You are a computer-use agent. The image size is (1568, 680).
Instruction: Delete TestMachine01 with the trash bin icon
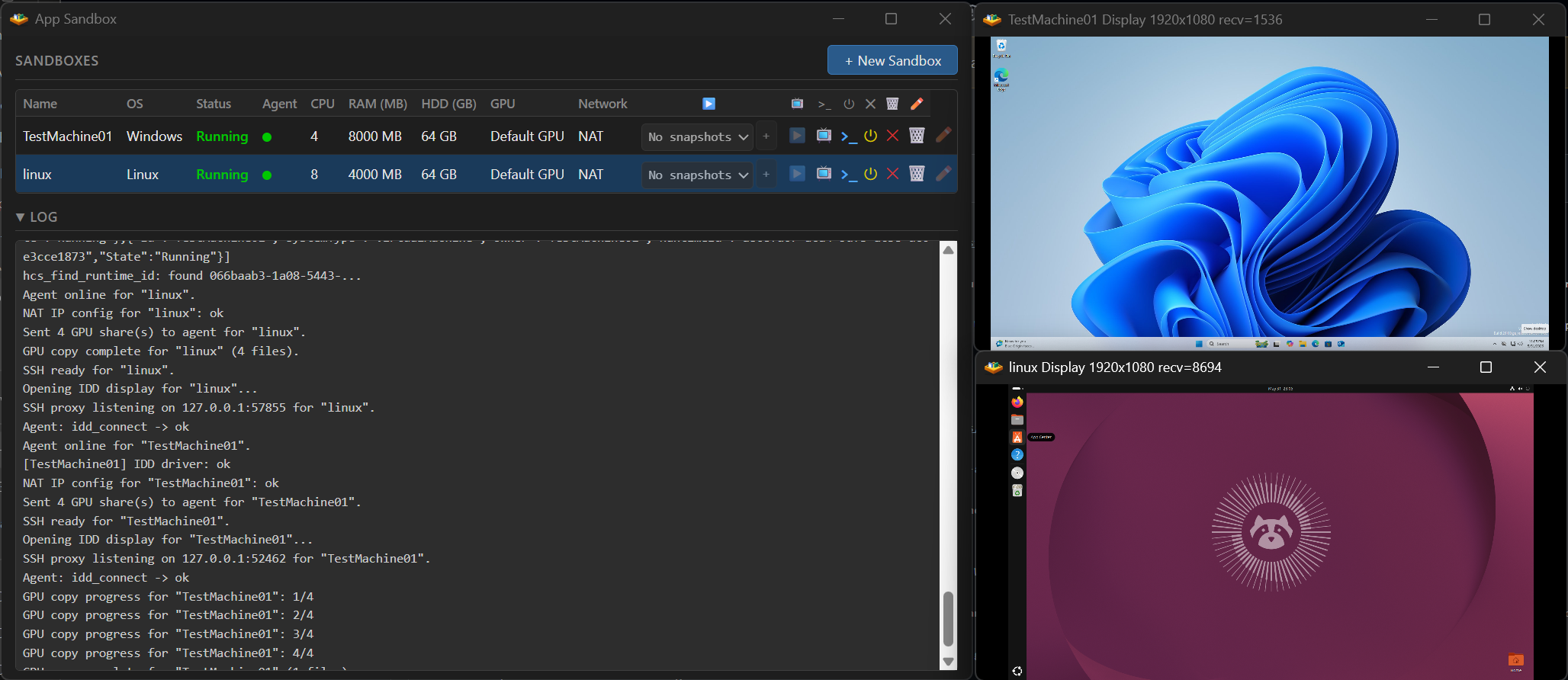coord(917,136)
